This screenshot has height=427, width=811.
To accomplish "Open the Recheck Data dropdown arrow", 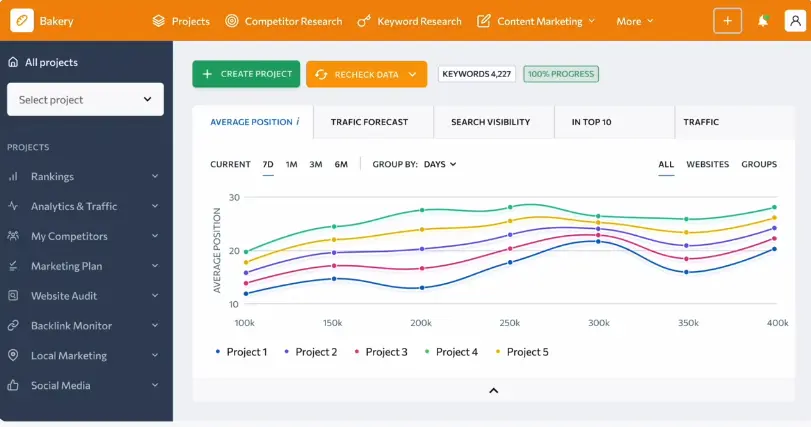I will click(412, 74).
